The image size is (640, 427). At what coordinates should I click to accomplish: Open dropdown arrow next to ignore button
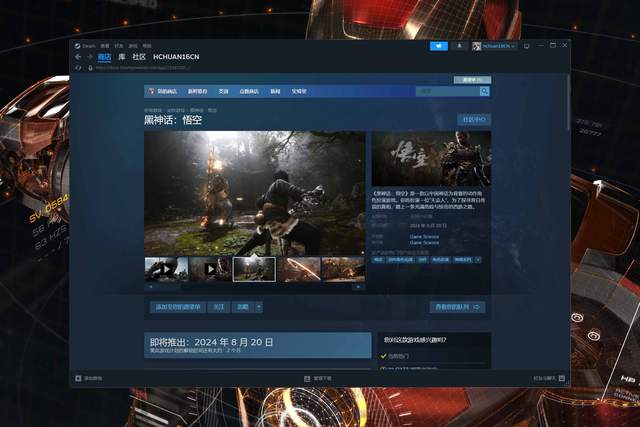(x=258, y=307)
